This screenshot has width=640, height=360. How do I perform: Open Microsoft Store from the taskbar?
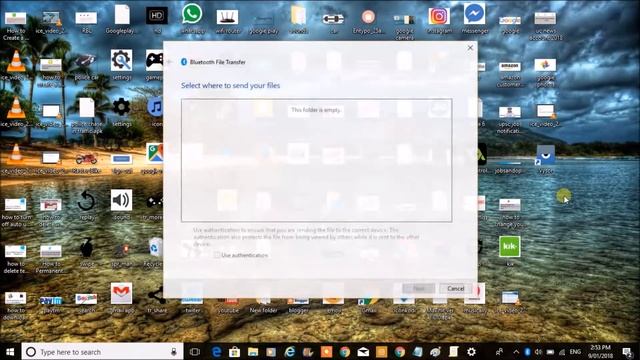point(234,352)
